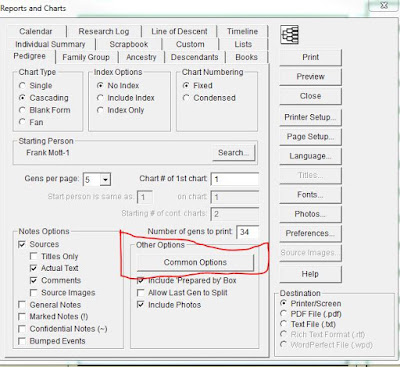Toggle the Sources checkbox
400x367 pixels.
click(x=22, y=244)
